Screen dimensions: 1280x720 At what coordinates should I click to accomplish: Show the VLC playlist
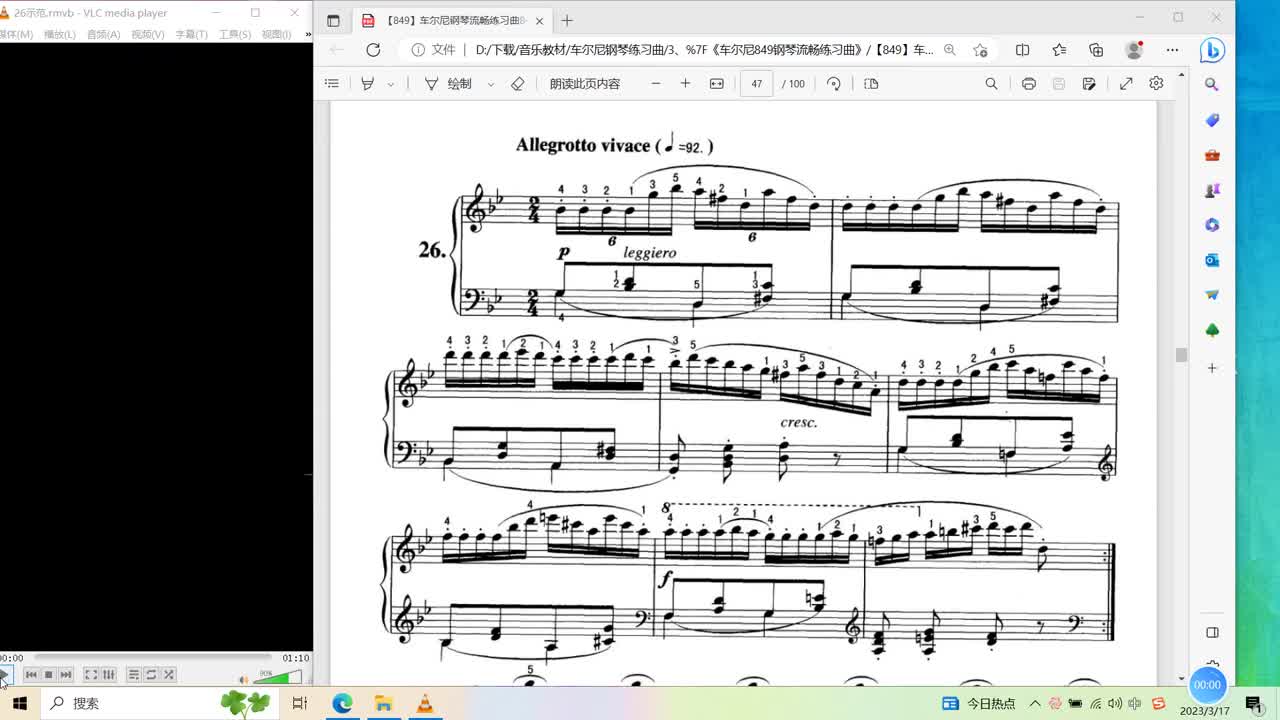click(134, 675)
